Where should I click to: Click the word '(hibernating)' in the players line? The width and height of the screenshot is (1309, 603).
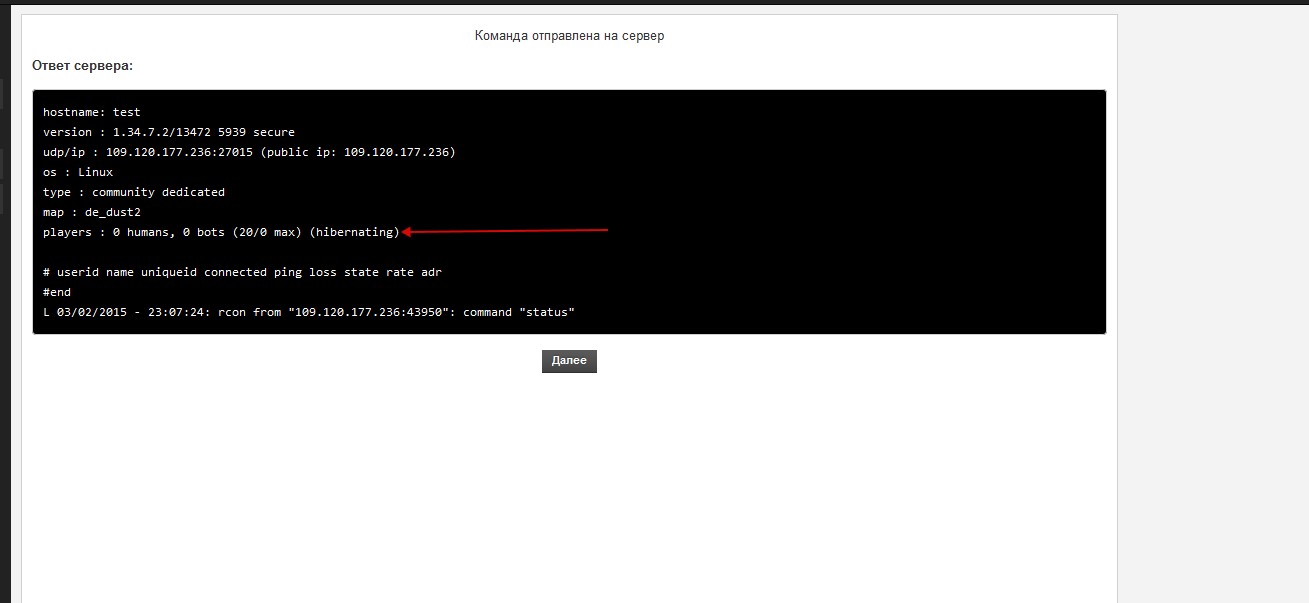(x=354, y=232)
